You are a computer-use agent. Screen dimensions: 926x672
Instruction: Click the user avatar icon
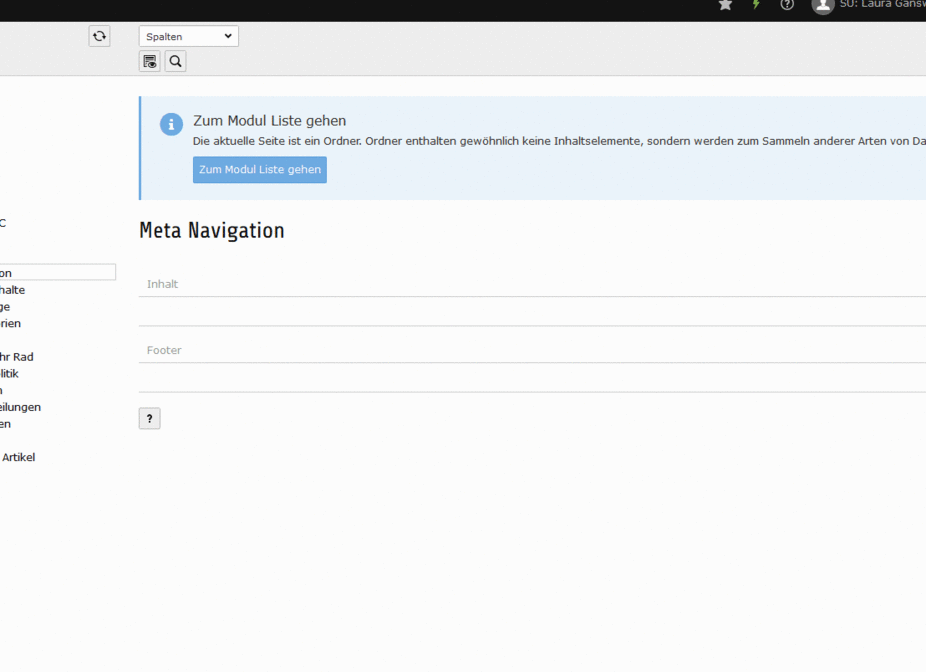point(822,6)
